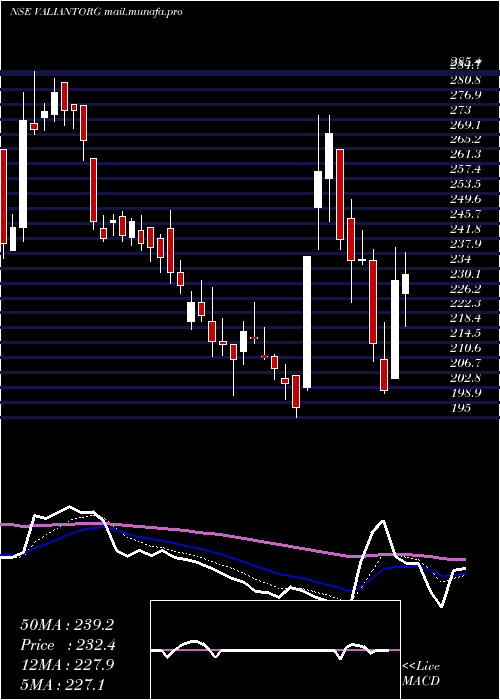This screenshot has width=500, height=700.
Task: Click the 276.9 price axis label
Action: coord(467,95)
